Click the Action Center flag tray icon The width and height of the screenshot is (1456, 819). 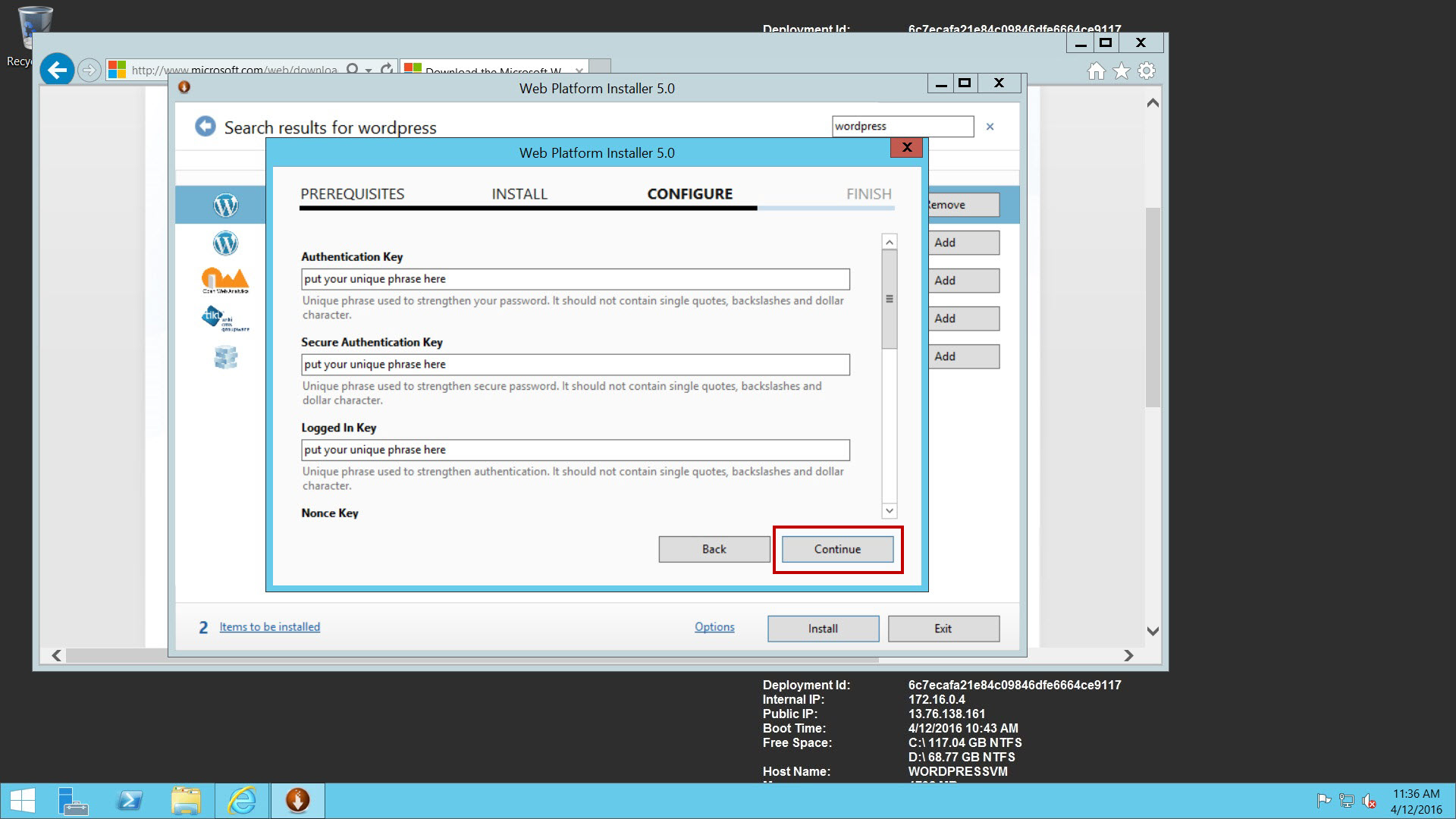[1324, 801]
